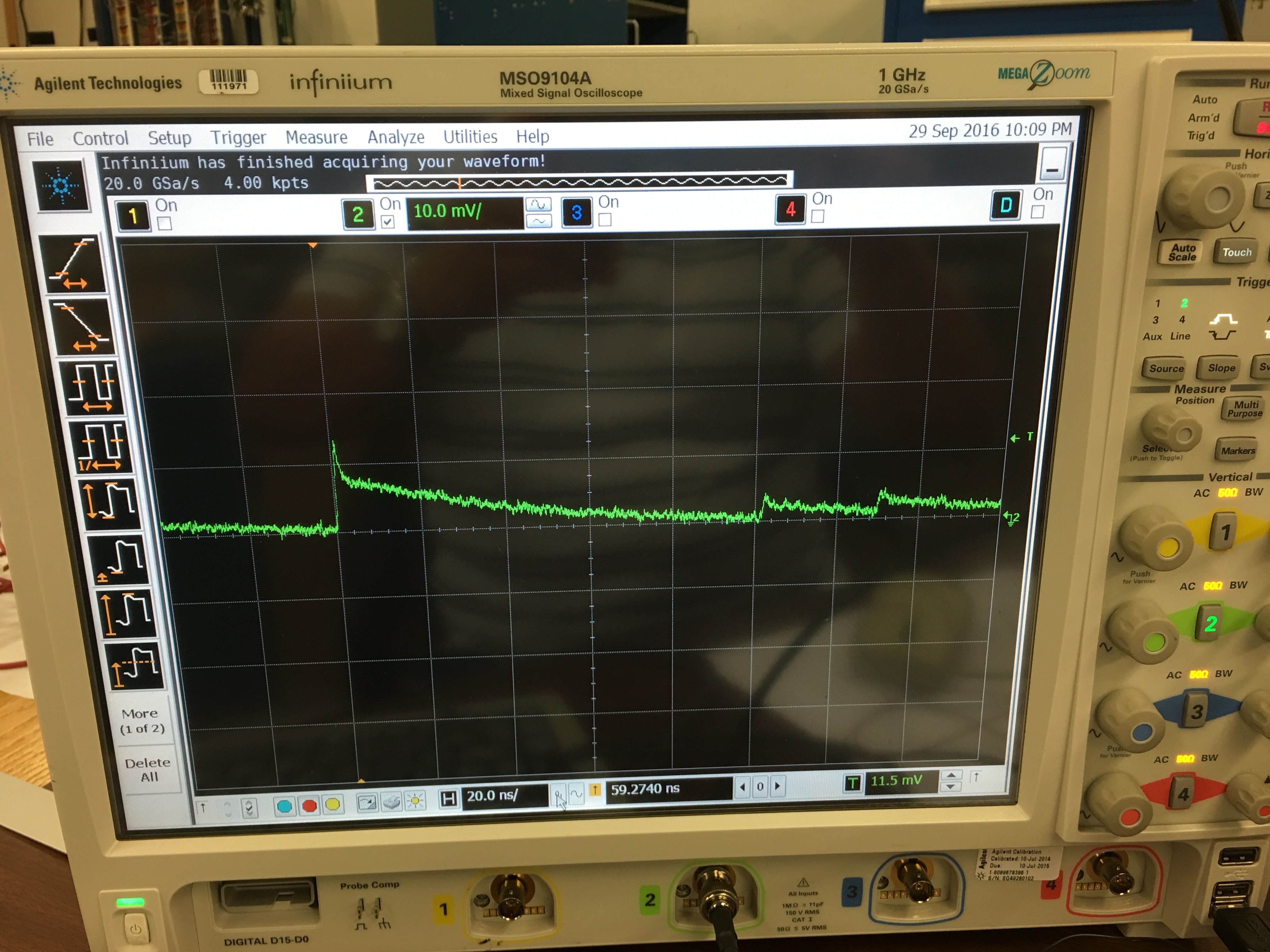Click the Delete All button
Viewport: 1270px width, 952px height.
coord(148,769)
